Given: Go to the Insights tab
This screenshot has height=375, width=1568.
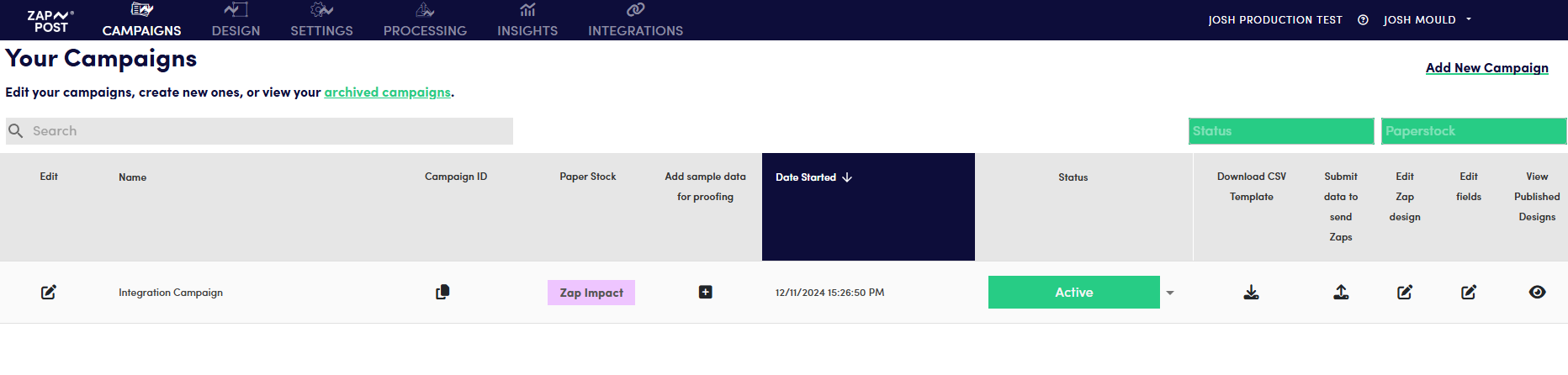Looking at the screenshot, I should coord(527,21).
